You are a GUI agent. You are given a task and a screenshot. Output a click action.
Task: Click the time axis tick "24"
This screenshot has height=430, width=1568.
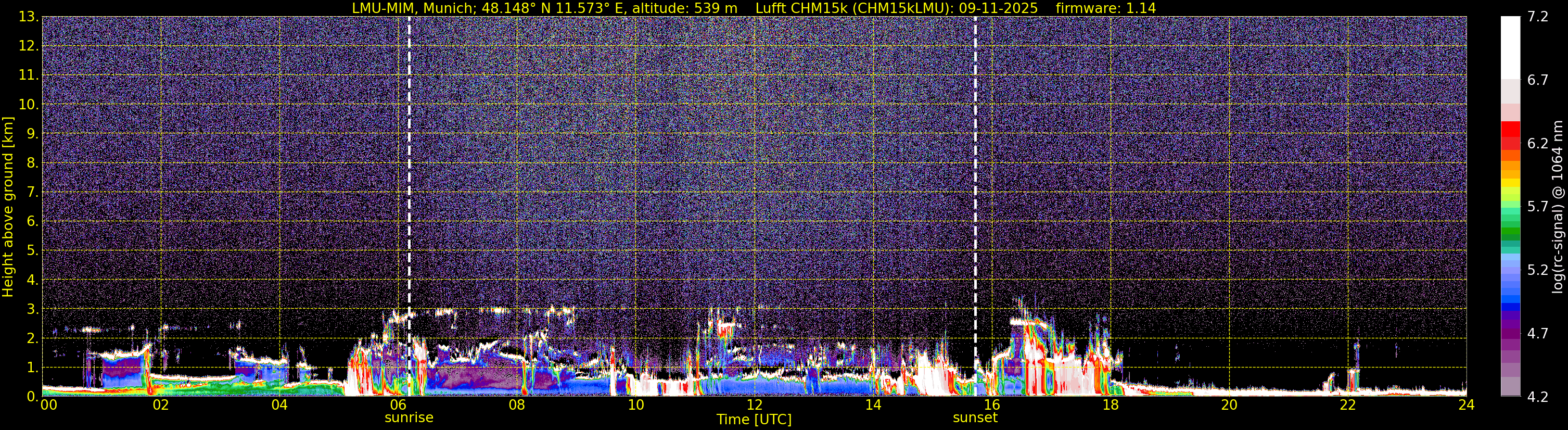coord(1467,405)
